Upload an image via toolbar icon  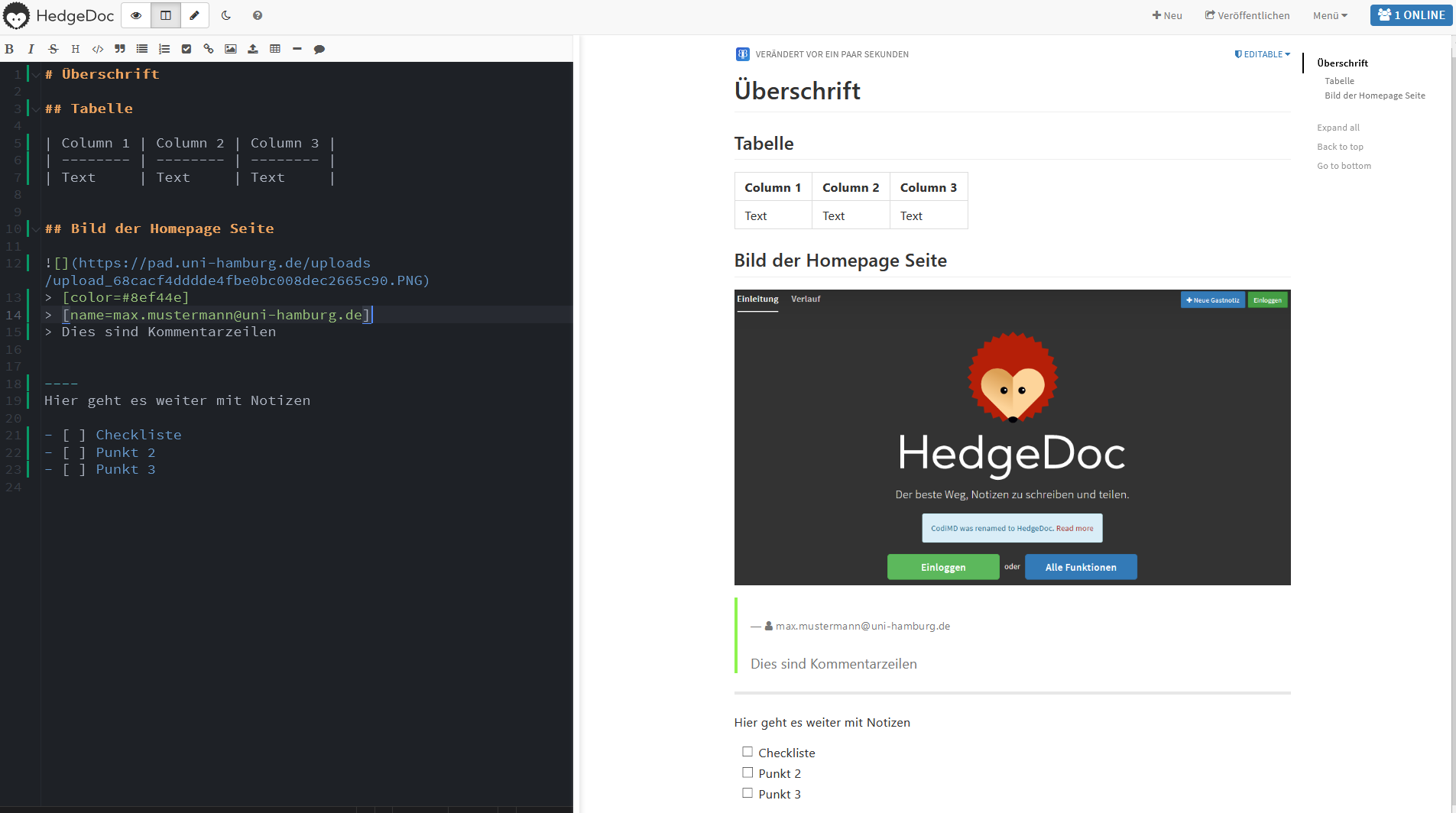(x=253, y=49)
